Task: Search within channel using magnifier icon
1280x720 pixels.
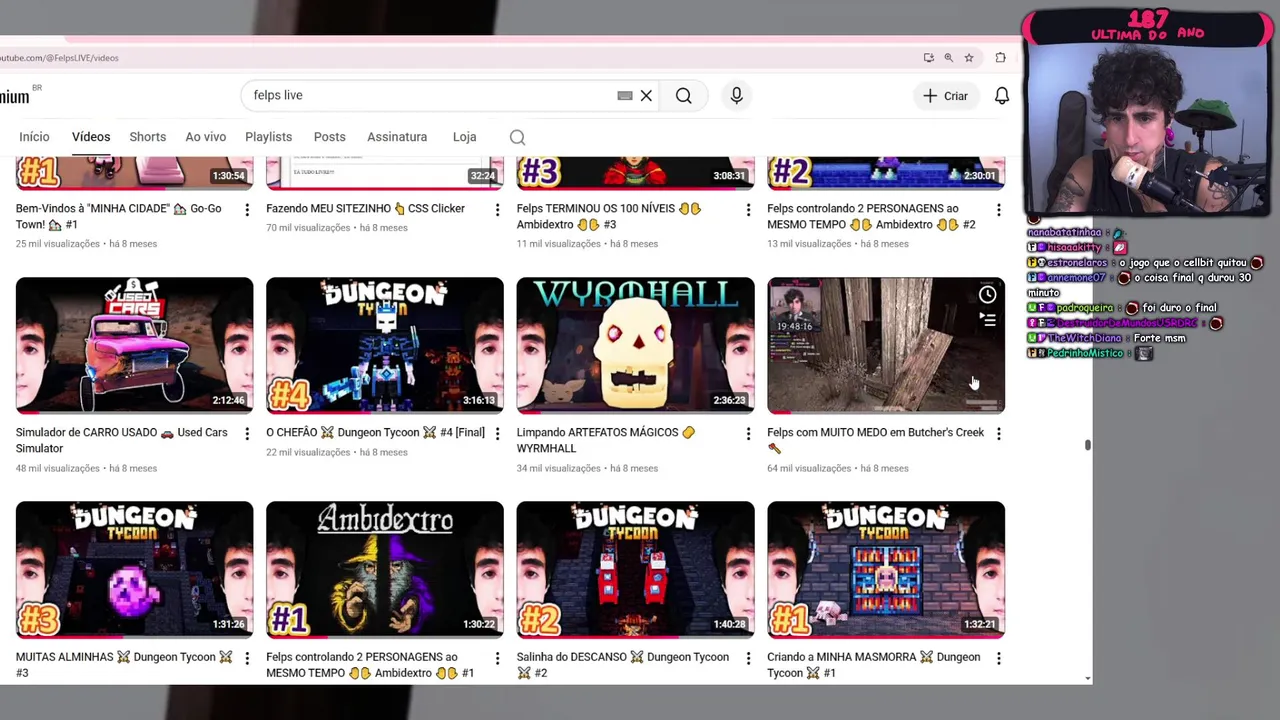Action: pos(517,137)
